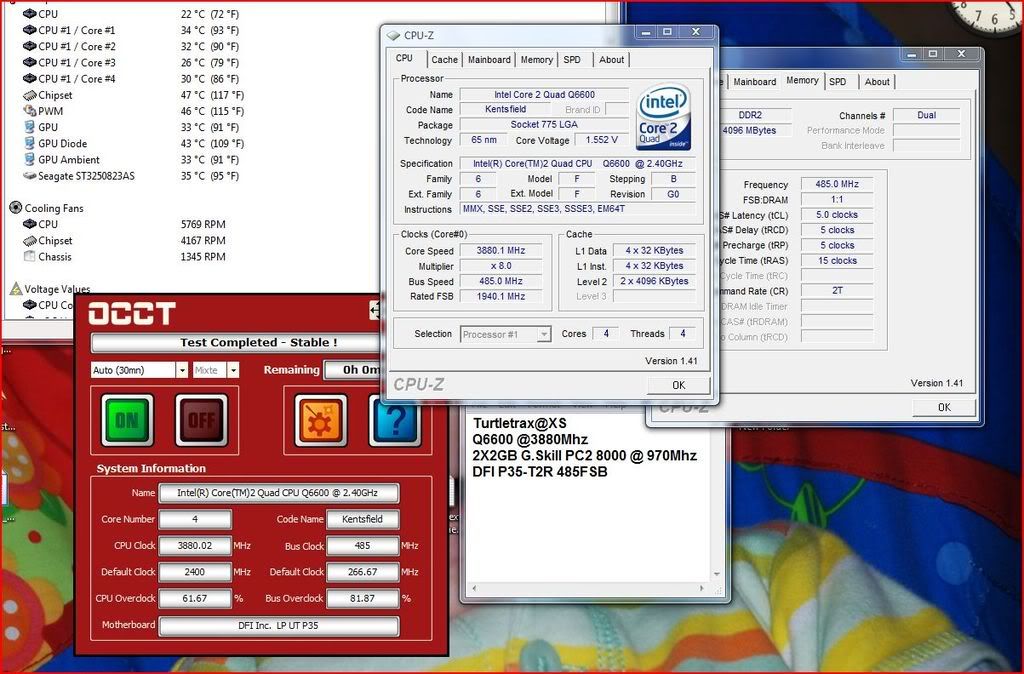This screenshot has height=674, width=1024.
Task: Click the GPU Diode sensor icon
Action: (29, 143)
